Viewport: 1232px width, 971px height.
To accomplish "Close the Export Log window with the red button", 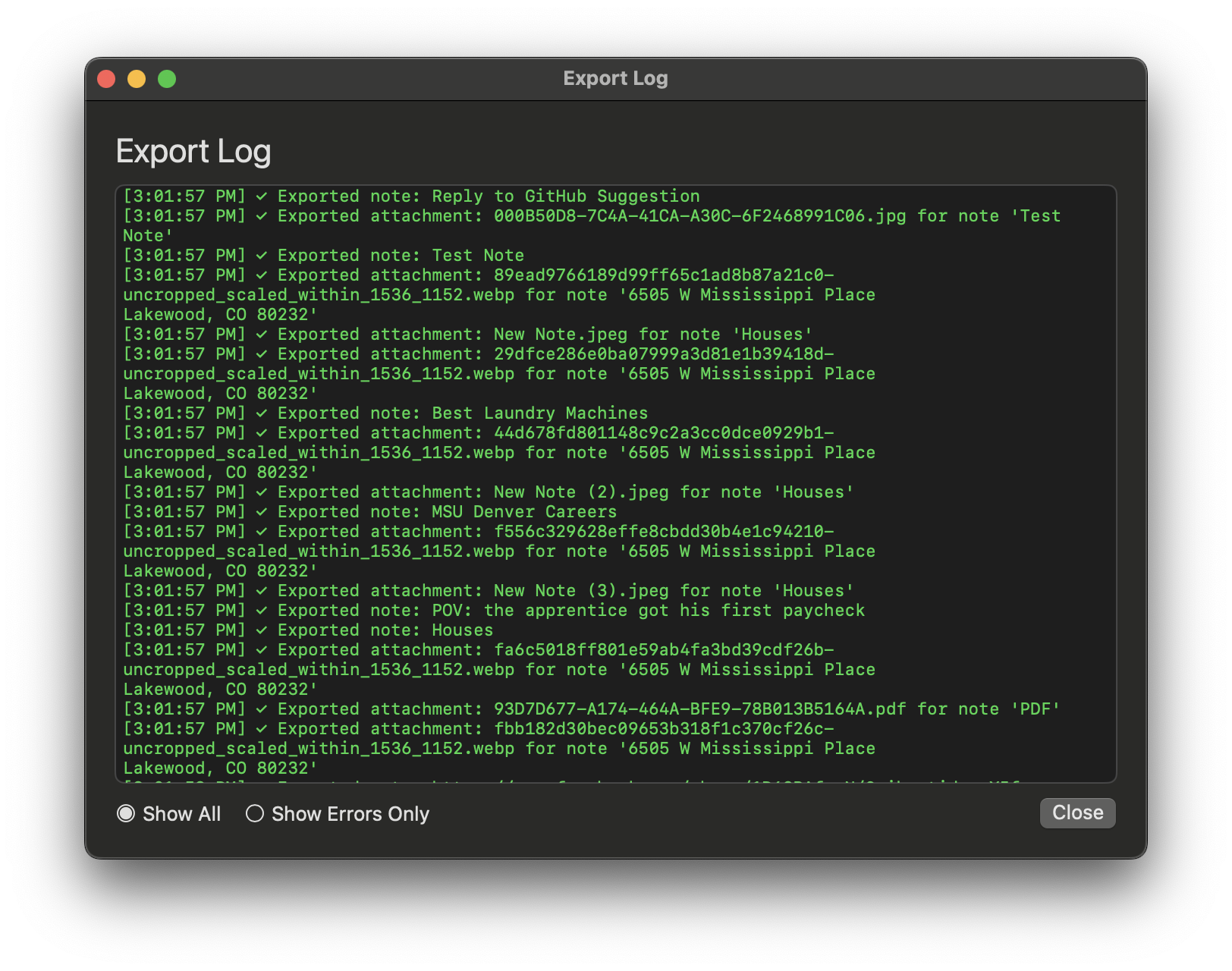I will (106, 79).
